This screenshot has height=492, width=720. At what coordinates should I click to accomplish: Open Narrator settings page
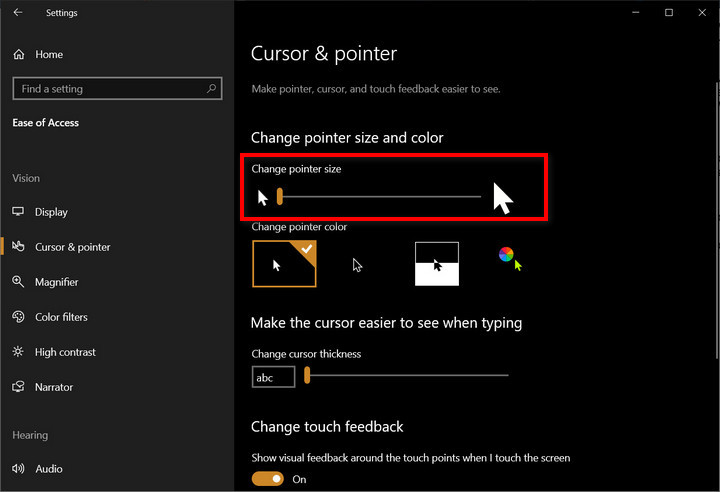pos(54,387)
